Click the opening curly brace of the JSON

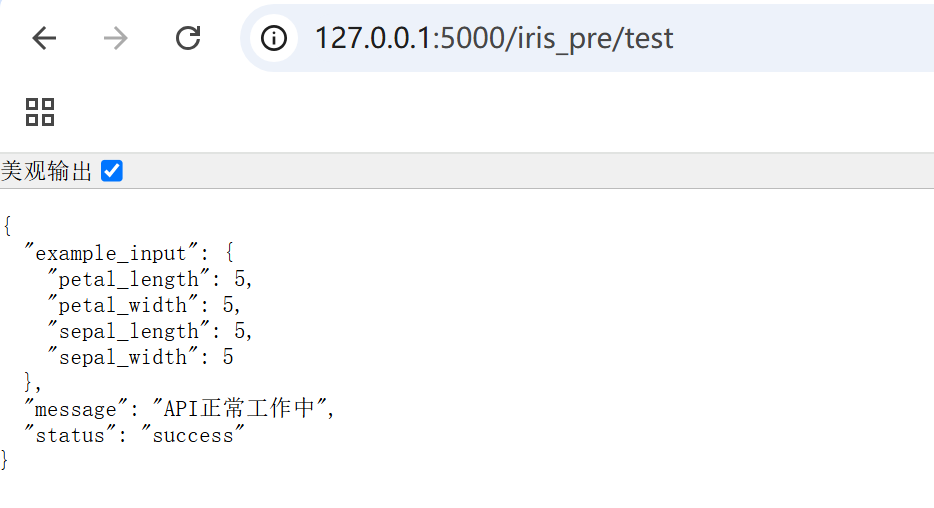coord(7,226)
